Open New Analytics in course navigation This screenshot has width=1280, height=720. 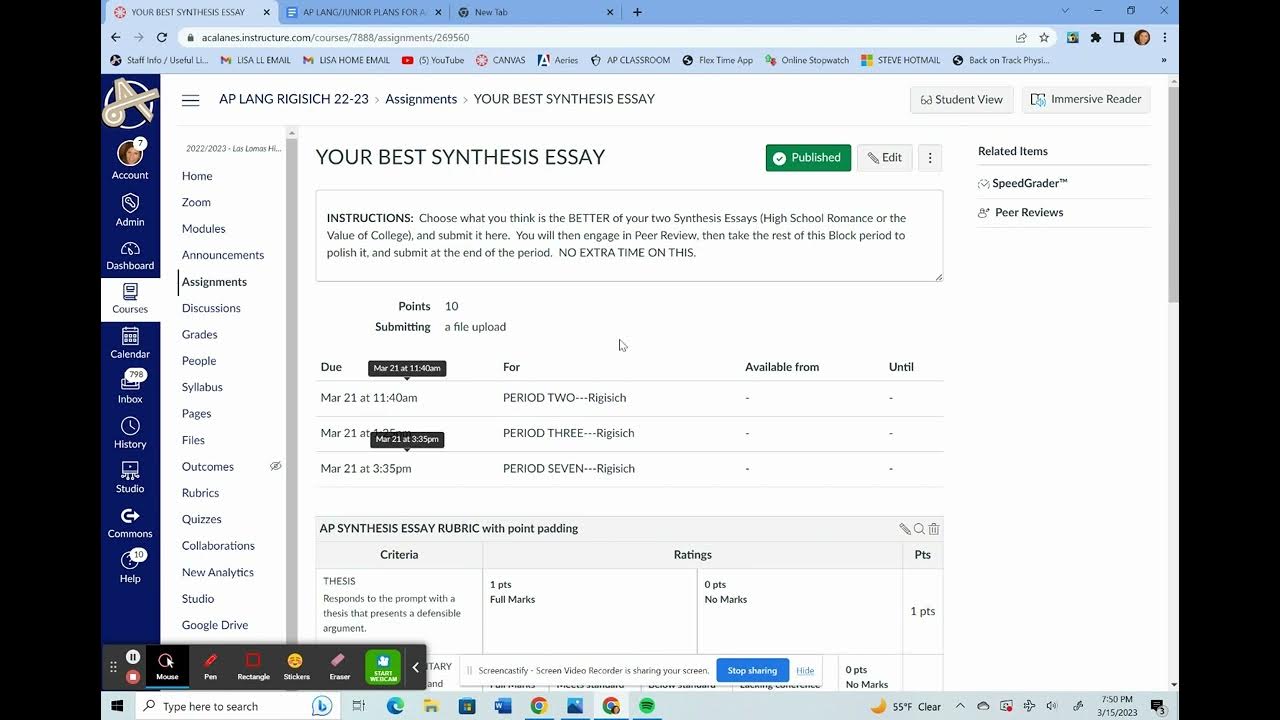coord(218,572)
